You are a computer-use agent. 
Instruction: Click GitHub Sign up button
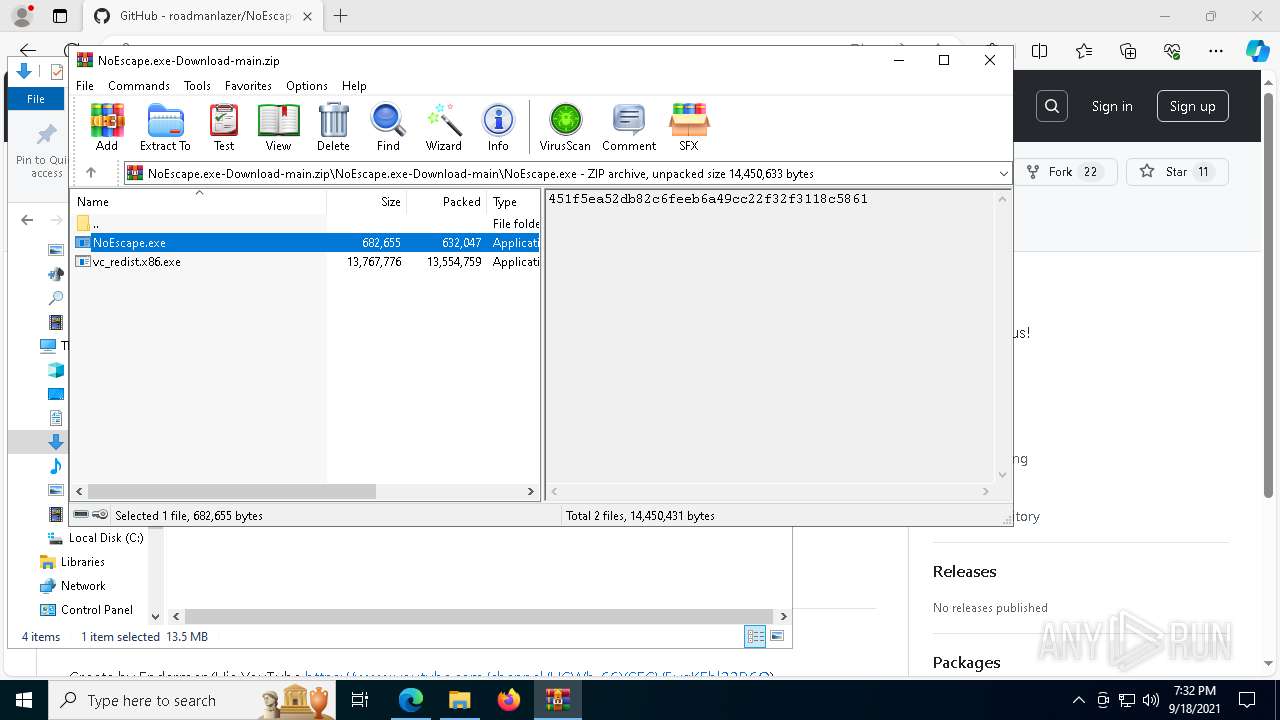(1193, 106)
